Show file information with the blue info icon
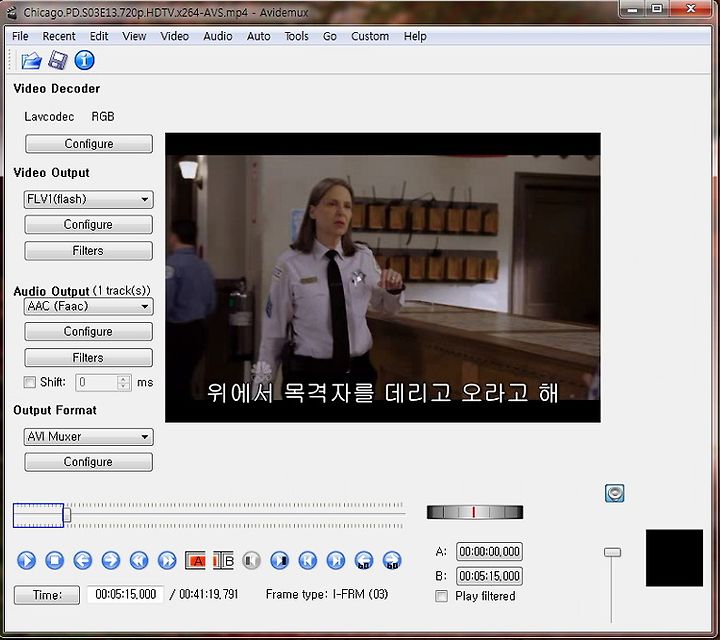Screen dimensions: 720x640 pos(84,60)
